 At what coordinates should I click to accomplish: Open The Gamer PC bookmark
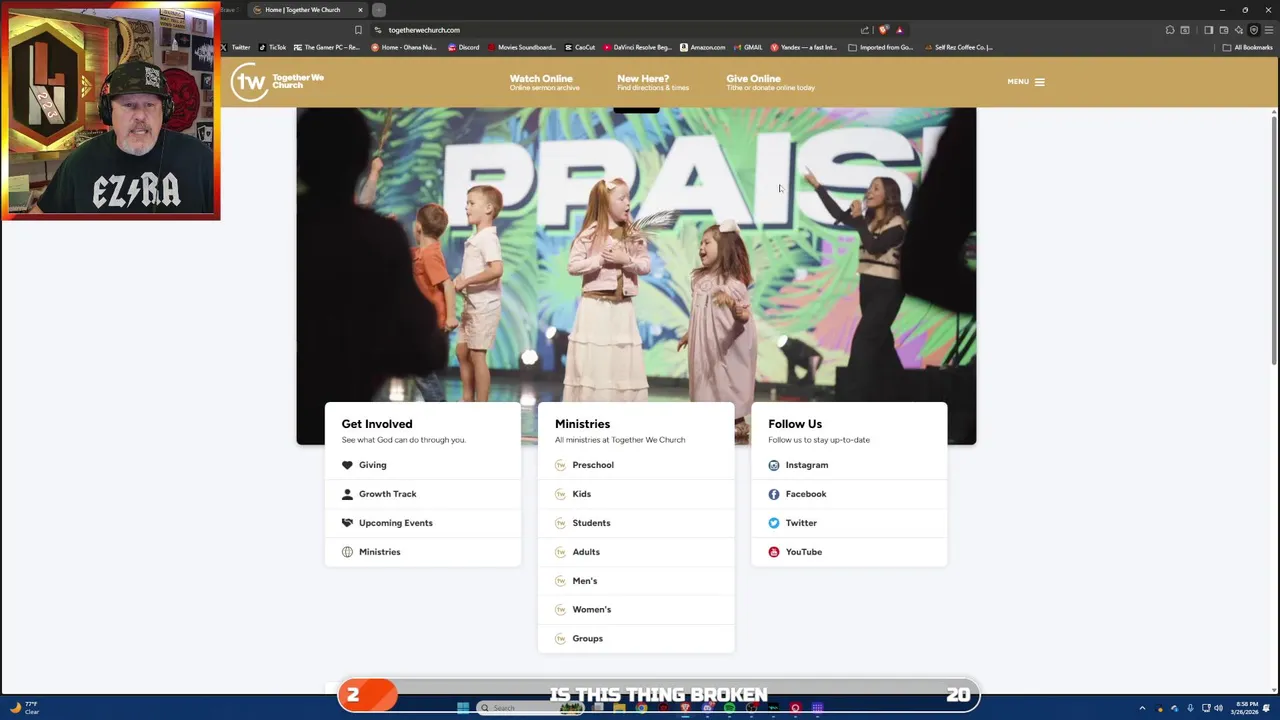point(326,47)
